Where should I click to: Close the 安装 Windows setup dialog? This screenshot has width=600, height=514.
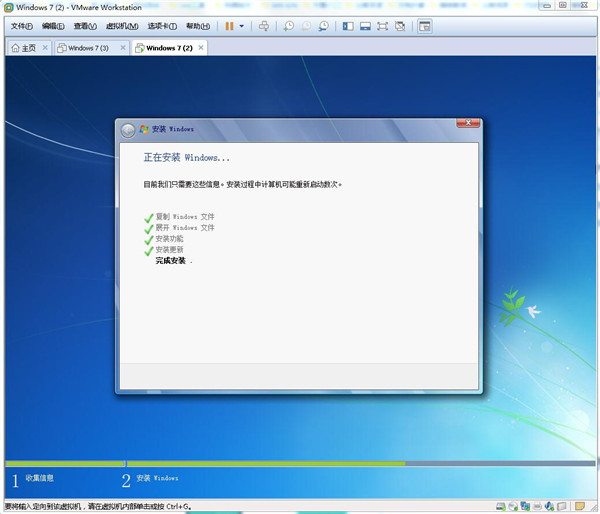468,123
